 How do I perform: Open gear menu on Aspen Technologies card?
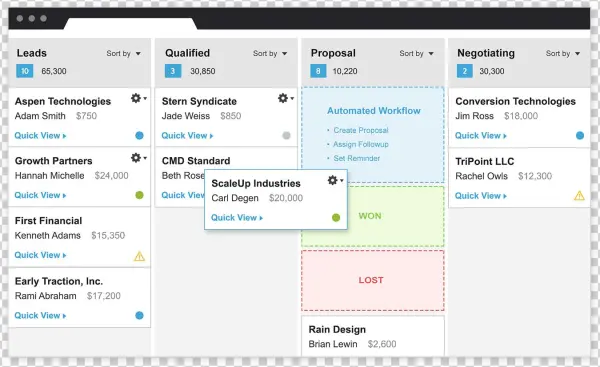tap(139, 98)
